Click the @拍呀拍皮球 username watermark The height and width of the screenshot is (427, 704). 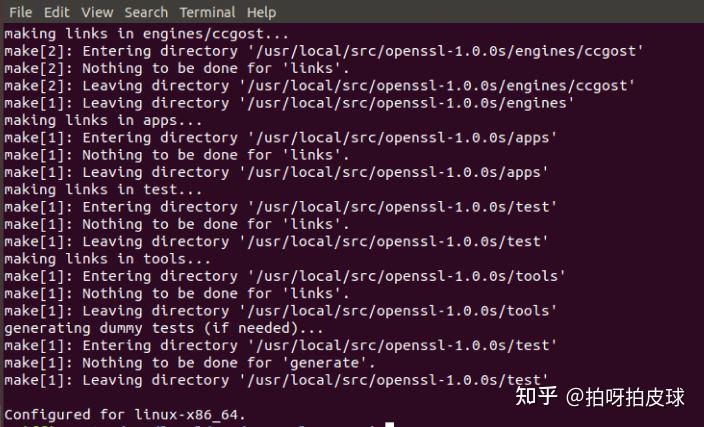(x=627, y=397)
